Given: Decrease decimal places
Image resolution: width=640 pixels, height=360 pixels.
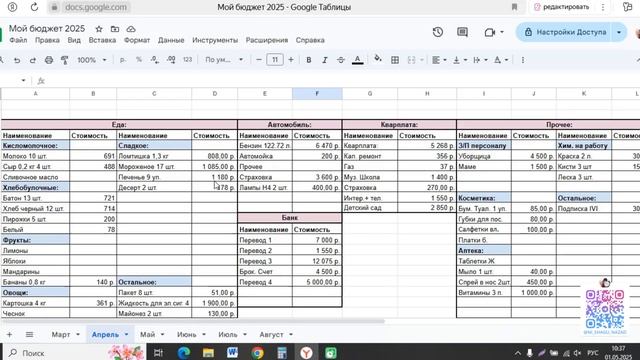Looking at the screenshot, I should click(155, 60).
